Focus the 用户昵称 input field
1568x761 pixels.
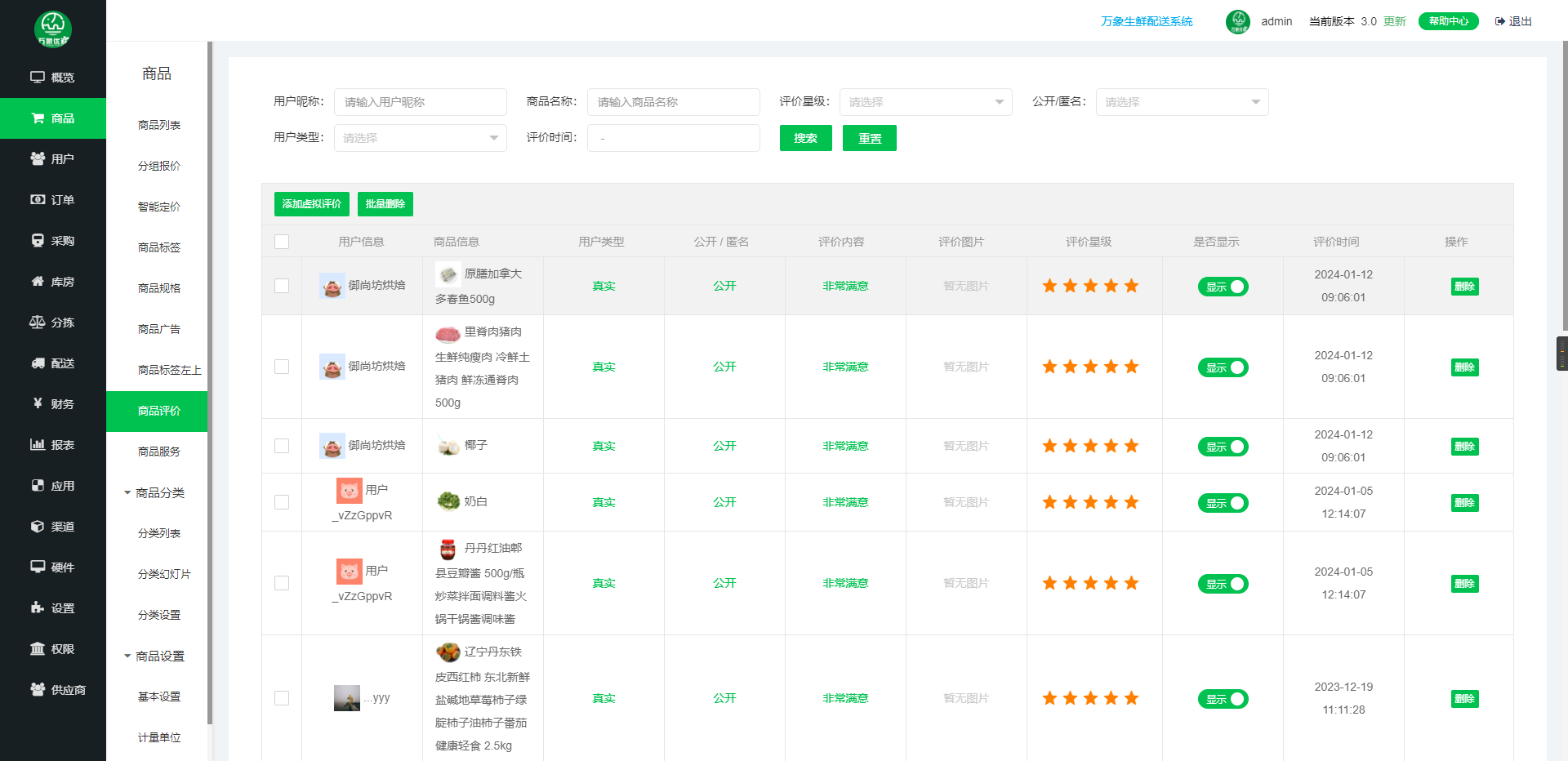421,102
